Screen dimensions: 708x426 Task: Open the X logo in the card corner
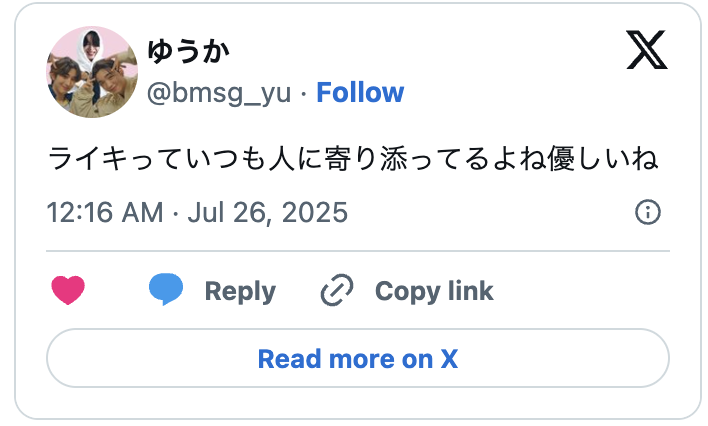click(x=647, y=50)
